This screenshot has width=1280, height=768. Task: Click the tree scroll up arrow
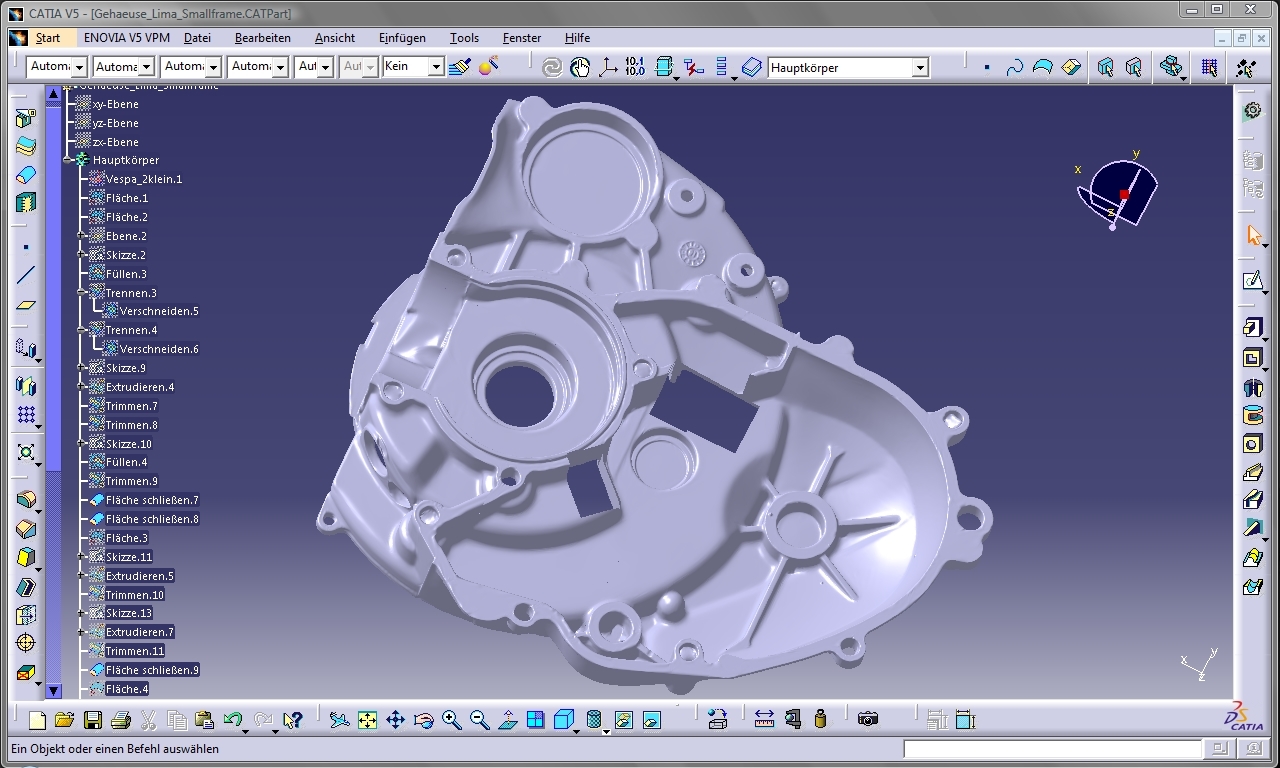pyautogui.click(x=54, y=94)
